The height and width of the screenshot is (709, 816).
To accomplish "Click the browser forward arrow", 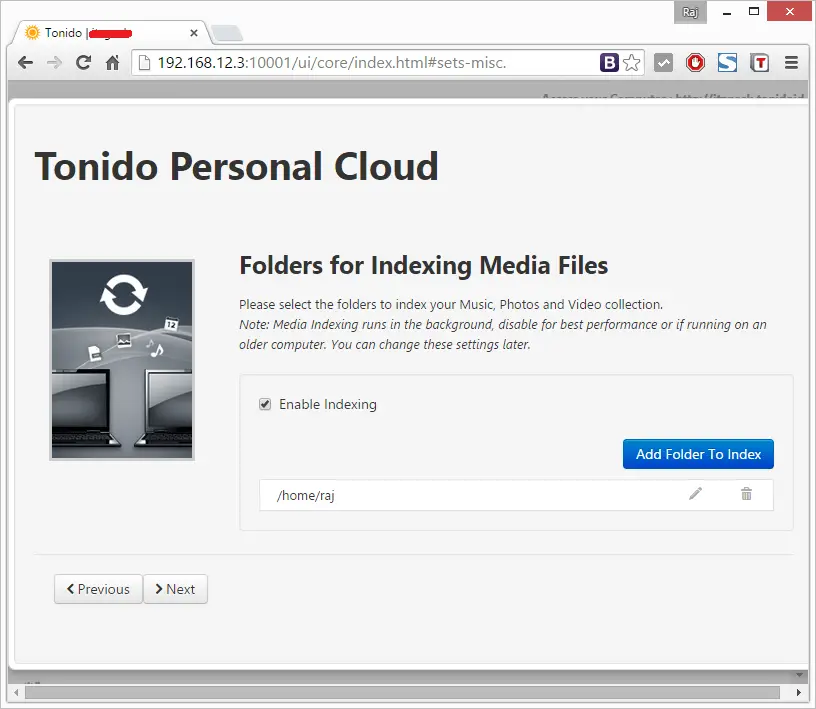I will [x=54, y=63].
